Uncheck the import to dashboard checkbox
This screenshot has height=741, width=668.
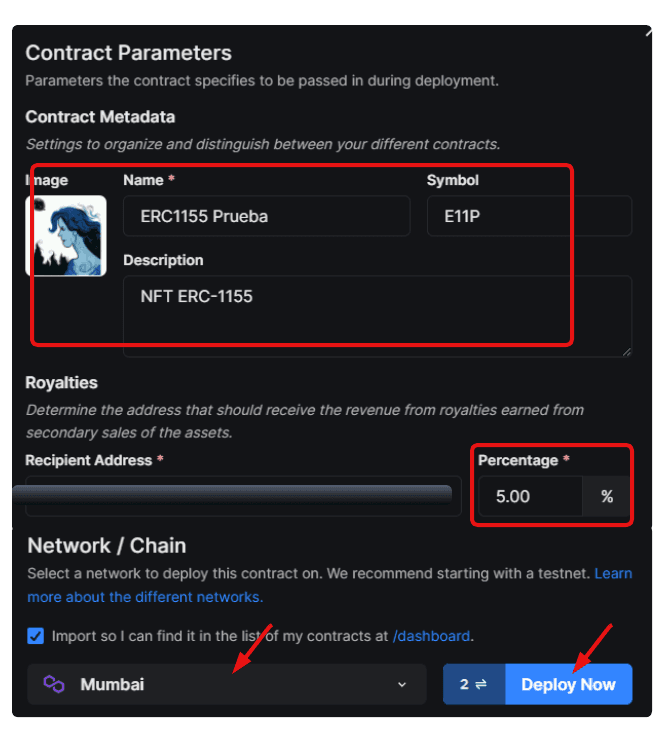36,636
